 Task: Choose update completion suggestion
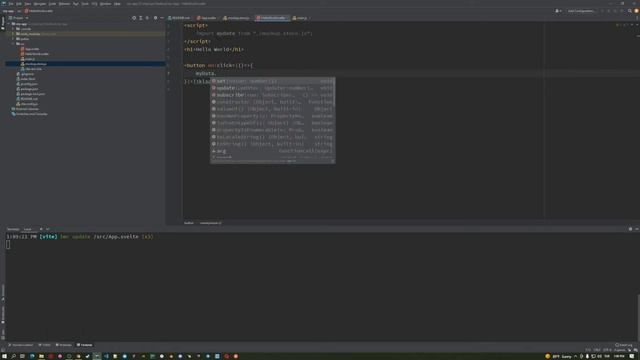coord(272,88)
